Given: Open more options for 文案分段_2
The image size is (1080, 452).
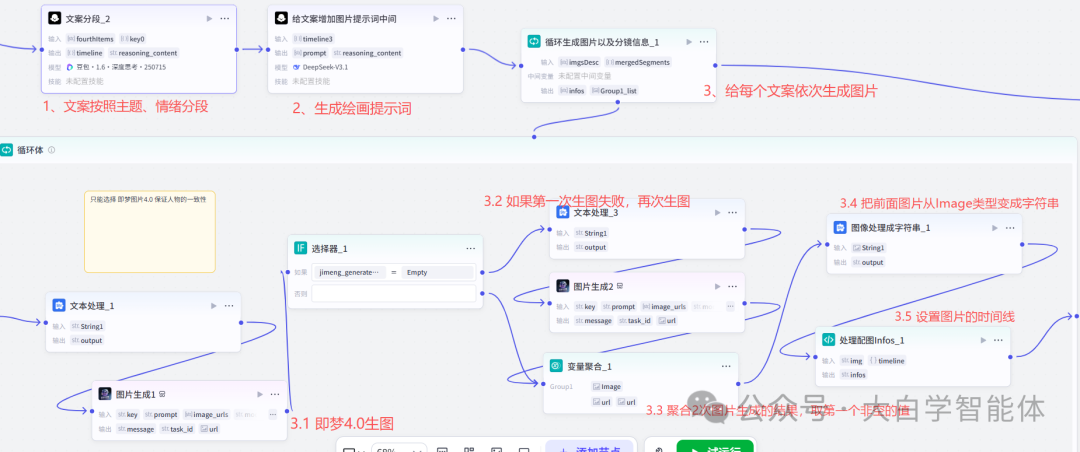Looking at the screenshot, I should [225, 19].
